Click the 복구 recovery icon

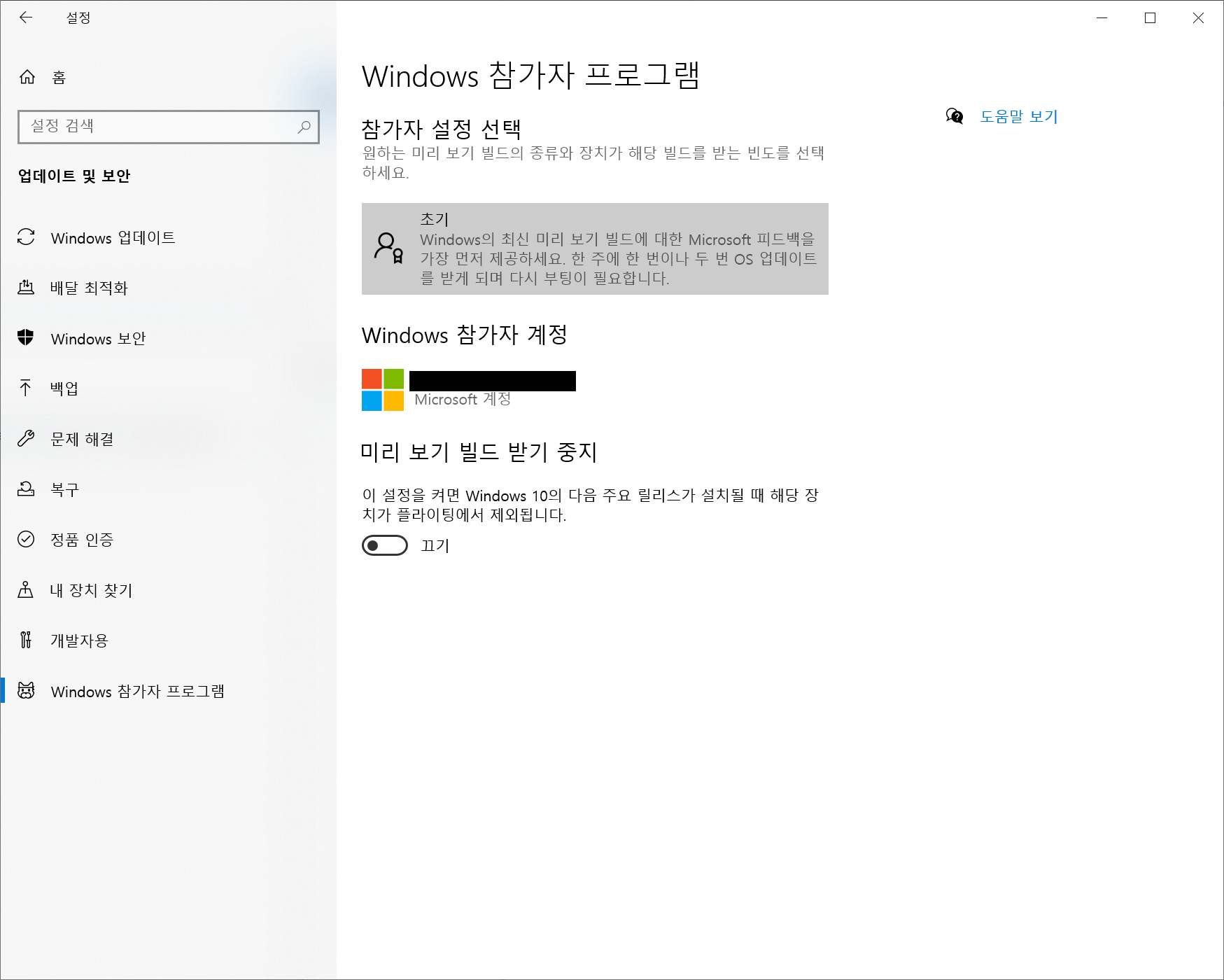tap(26, 489)
